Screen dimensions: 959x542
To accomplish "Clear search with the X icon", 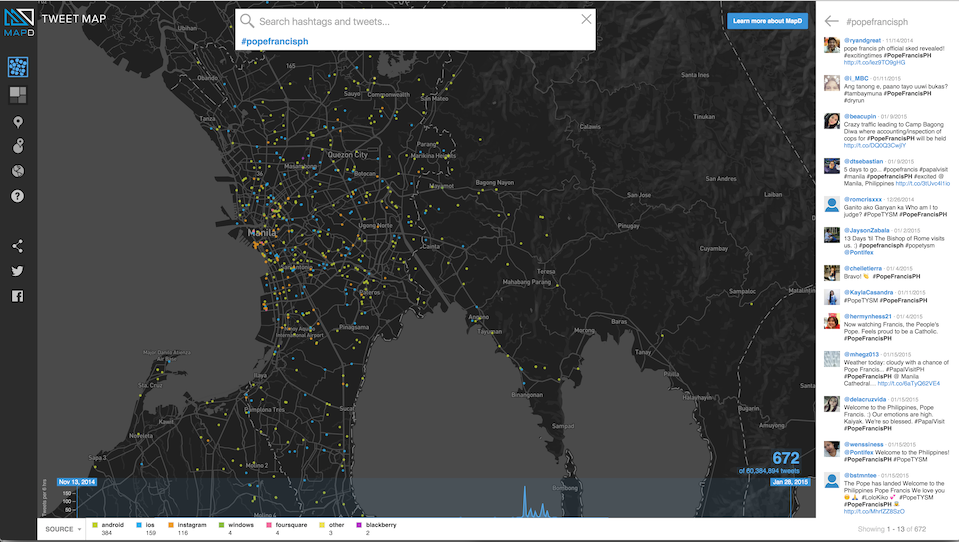I will (586, 20).
